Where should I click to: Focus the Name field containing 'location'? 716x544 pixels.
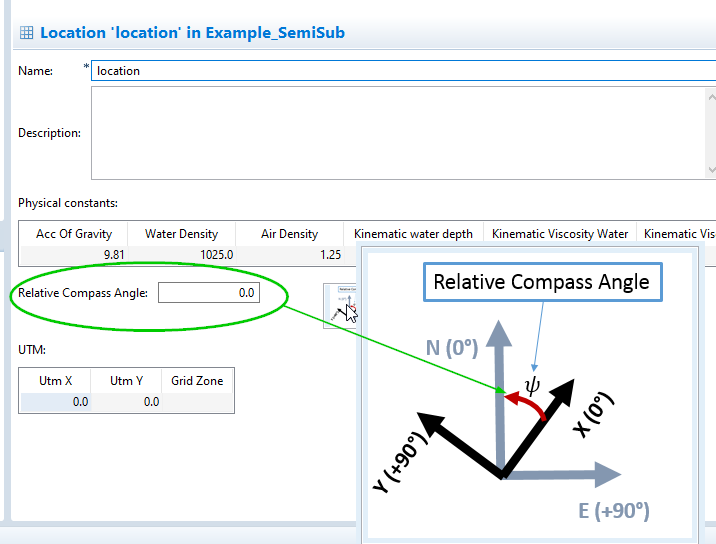[x=400, y=71]
